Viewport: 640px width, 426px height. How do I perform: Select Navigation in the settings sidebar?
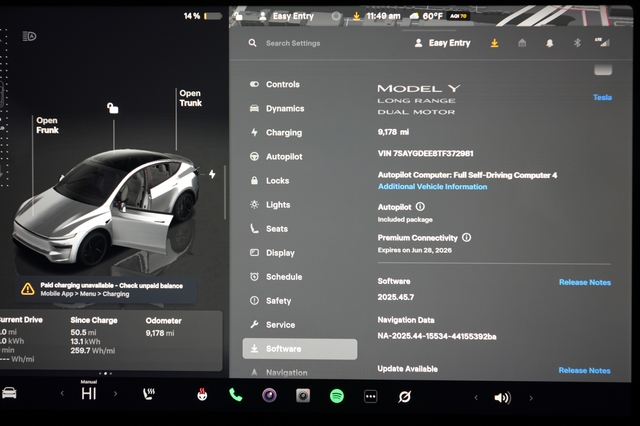[x=279, y=372]
